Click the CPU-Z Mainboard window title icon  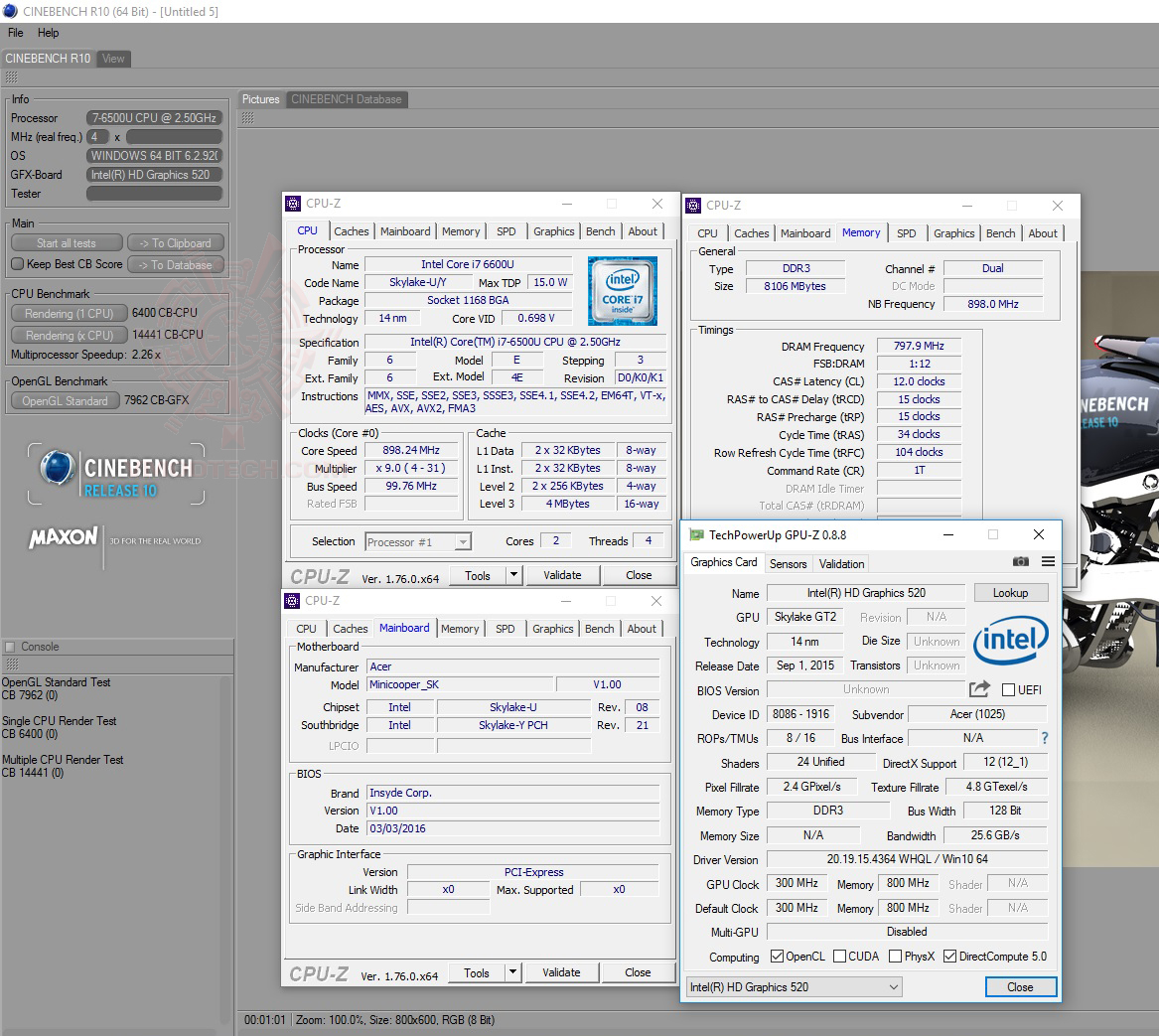(293, 601)
